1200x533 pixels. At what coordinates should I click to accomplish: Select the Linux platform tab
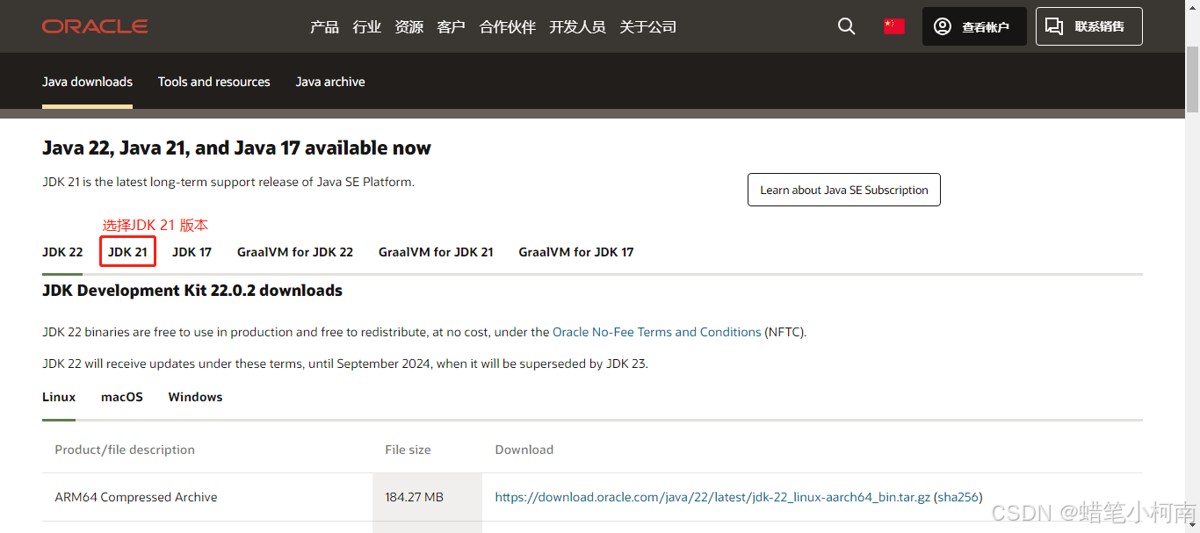59,397
